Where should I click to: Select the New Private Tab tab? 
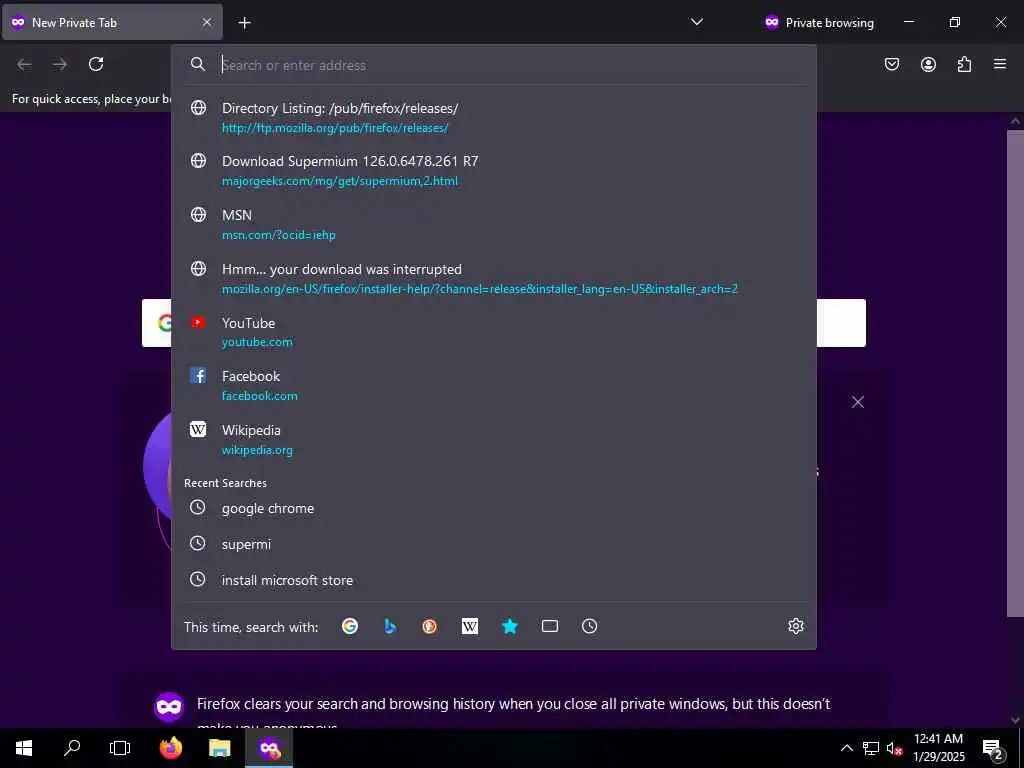point(112,22)
